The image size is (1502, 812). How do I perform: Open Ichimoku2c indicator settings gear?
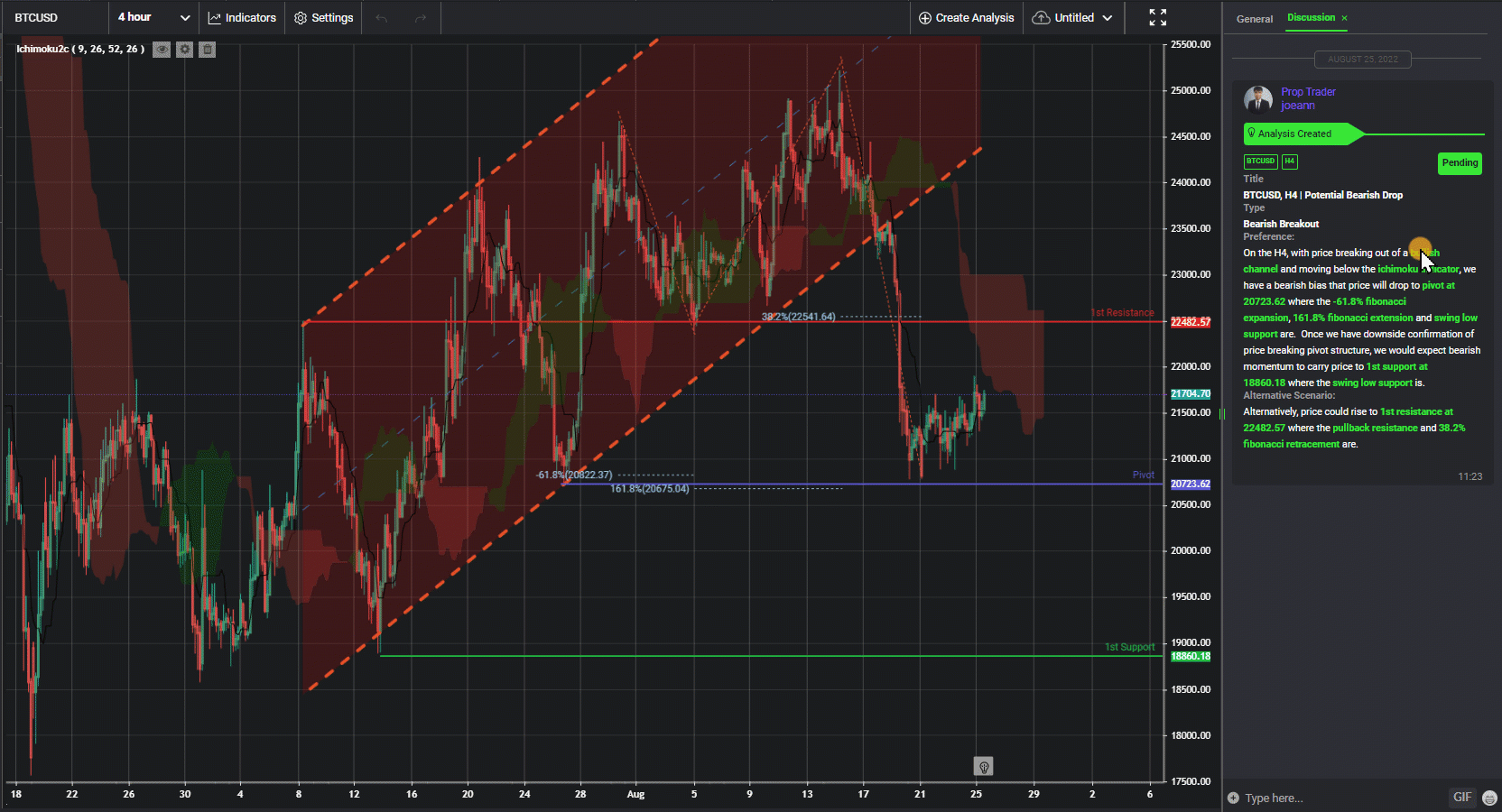point(185,50)
